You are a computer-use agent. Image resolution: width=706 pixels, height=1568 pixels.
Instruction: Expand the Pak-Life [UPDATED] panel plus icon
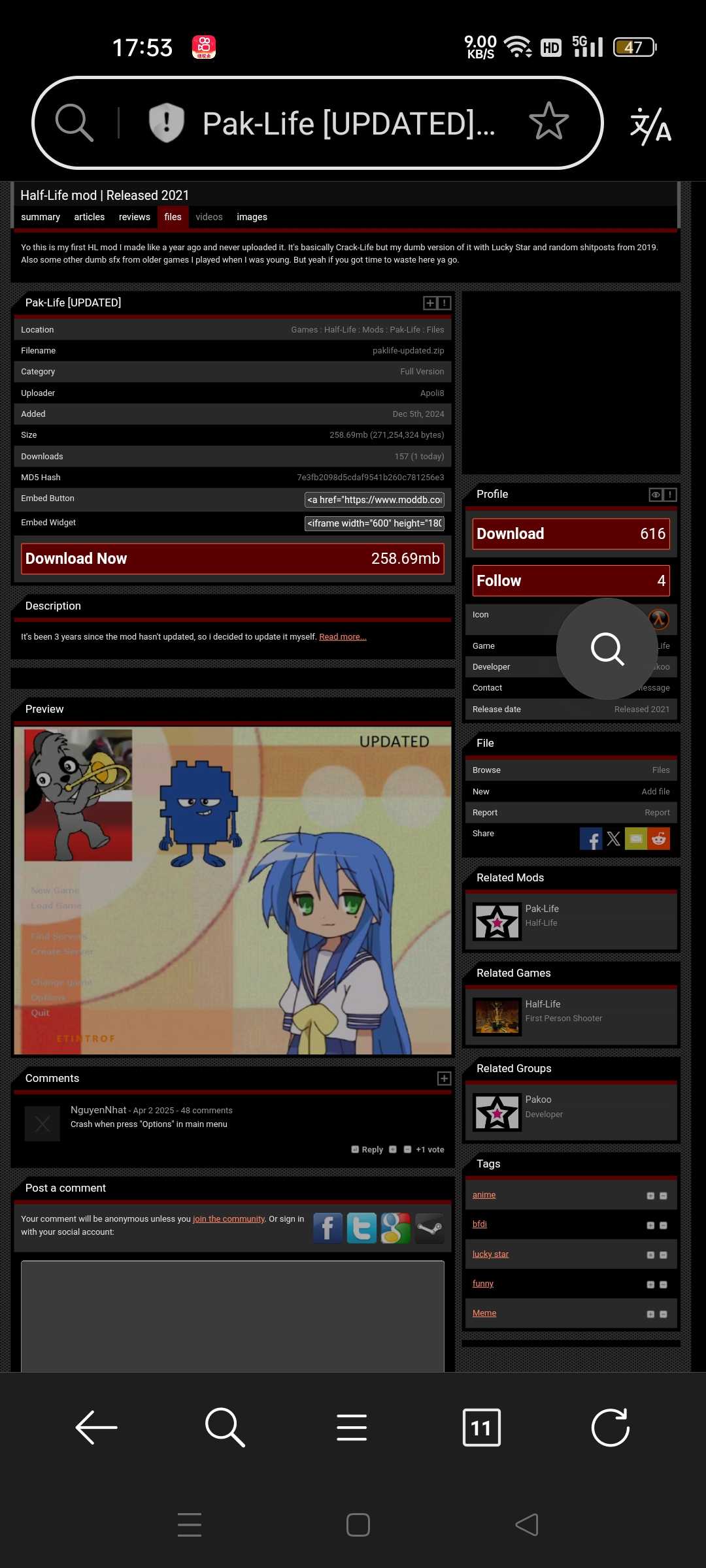(x=429, y=302)
